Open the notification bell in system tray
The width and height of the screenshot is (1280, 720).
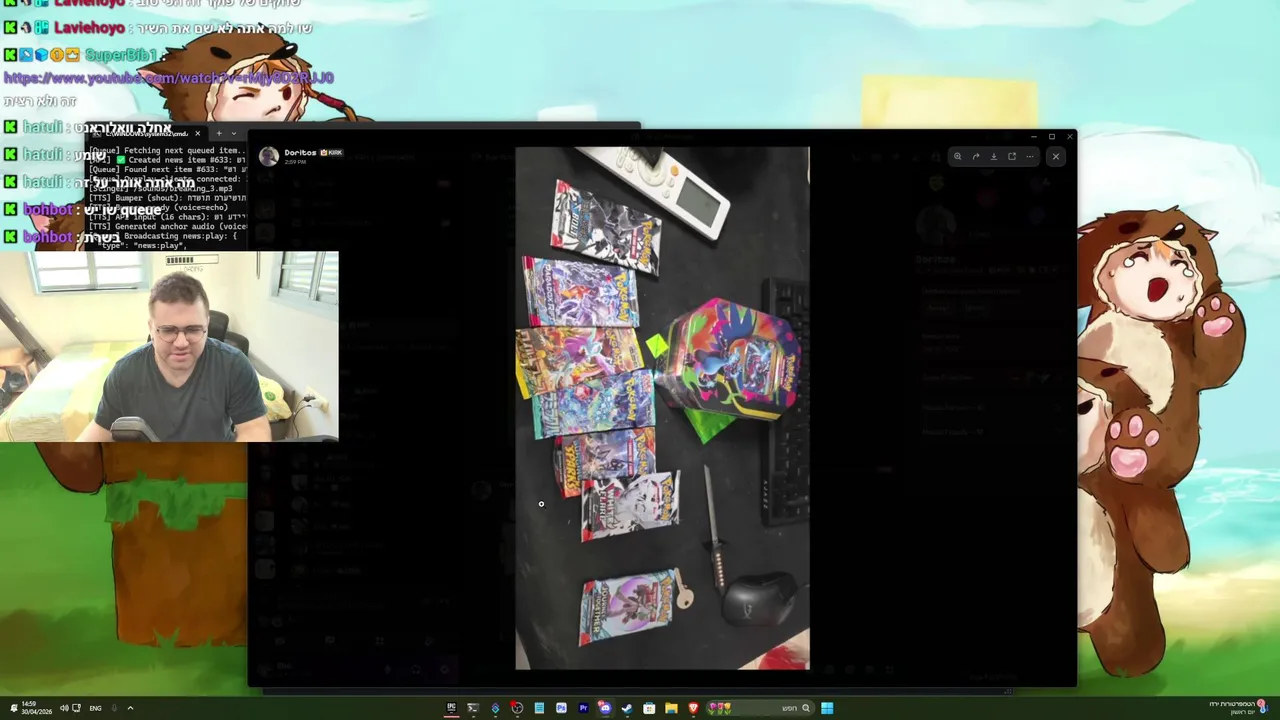point(14,708)
